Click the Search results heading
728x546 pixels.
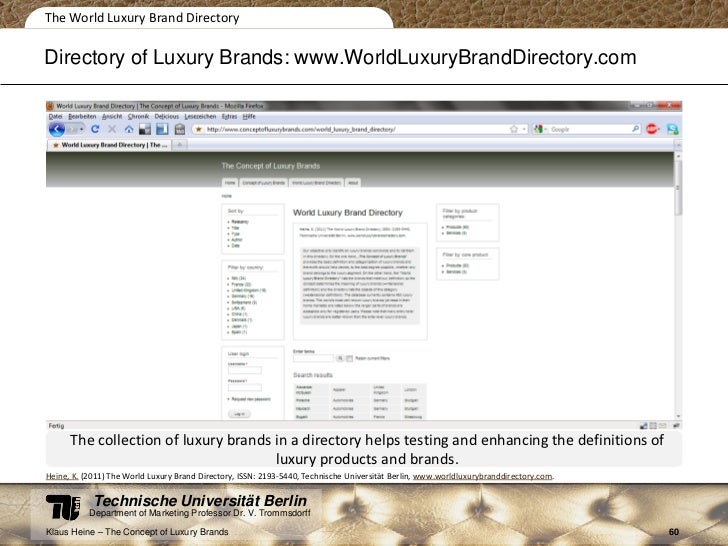(313, 375)
